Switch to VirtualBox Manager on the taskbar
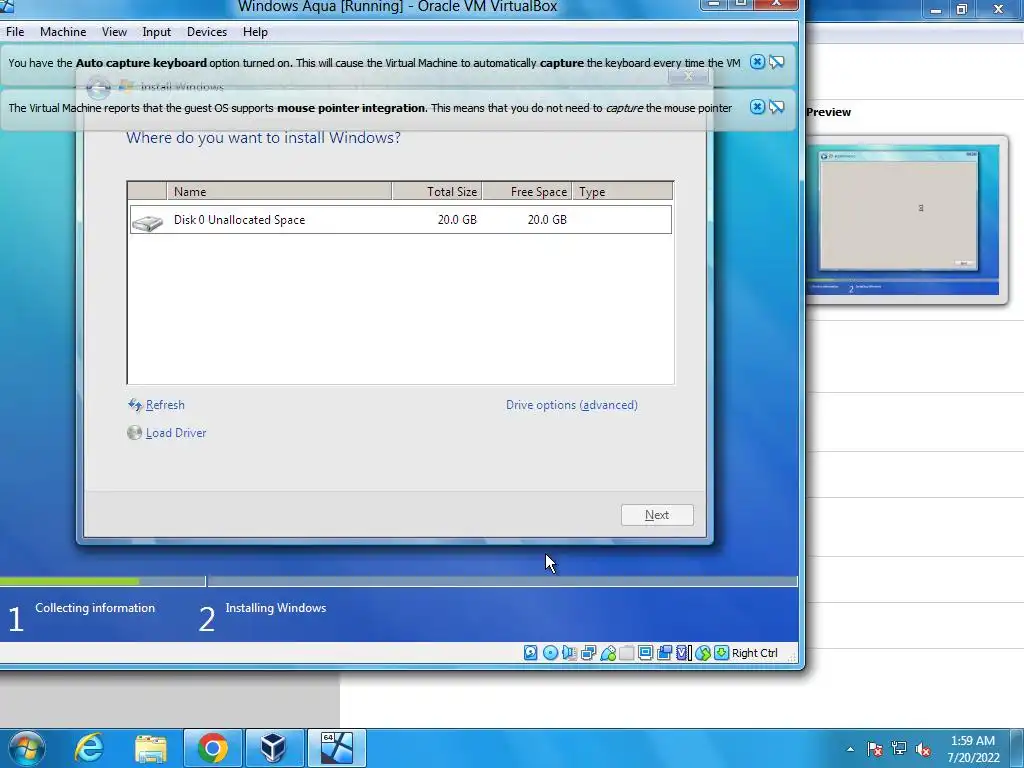The width and height of the screenshot is (1024, 768). pyautogui.click(x=273, y=748)
